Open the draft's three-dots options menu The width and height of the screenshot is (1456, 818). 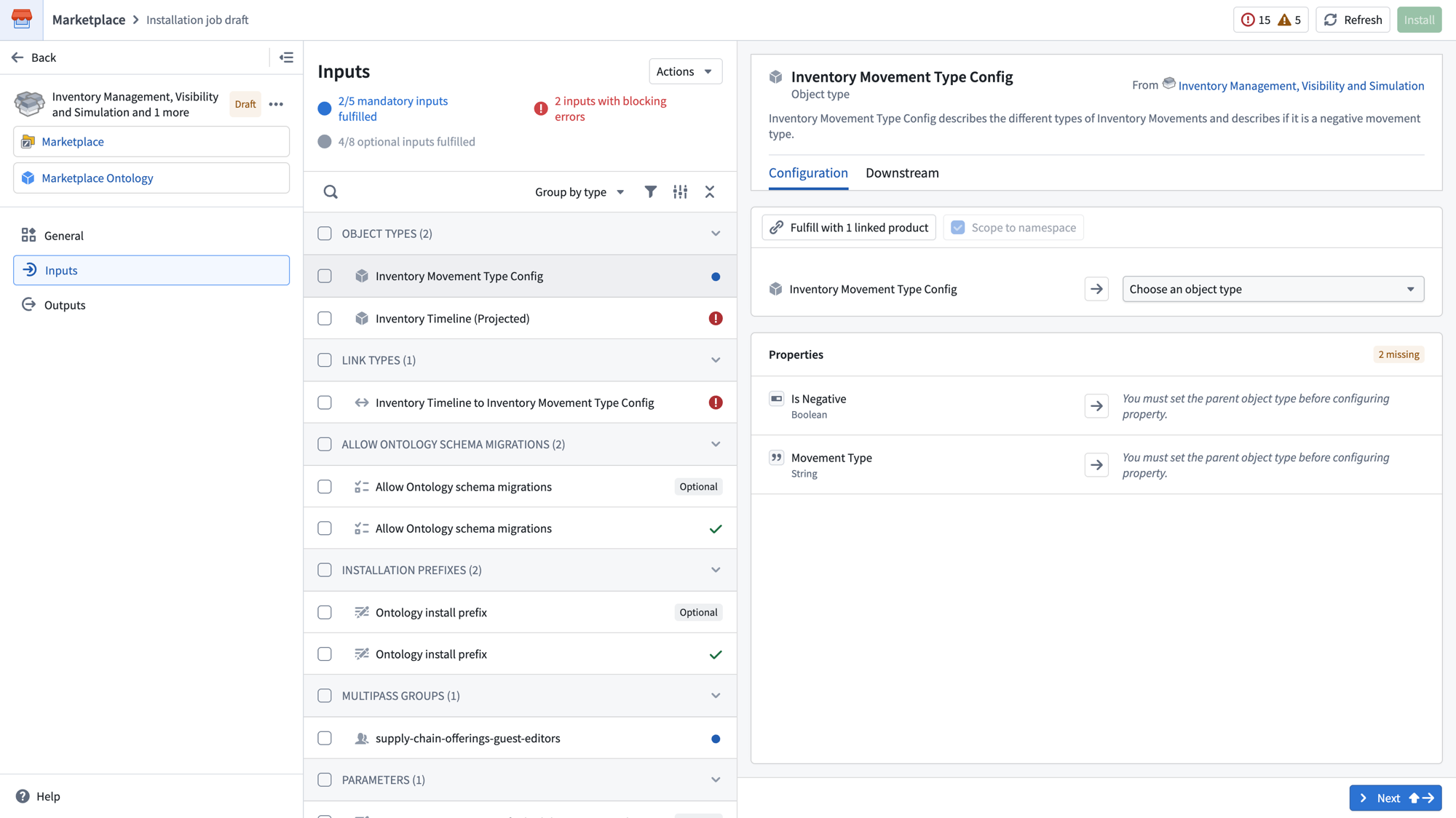tap(276, 104)
